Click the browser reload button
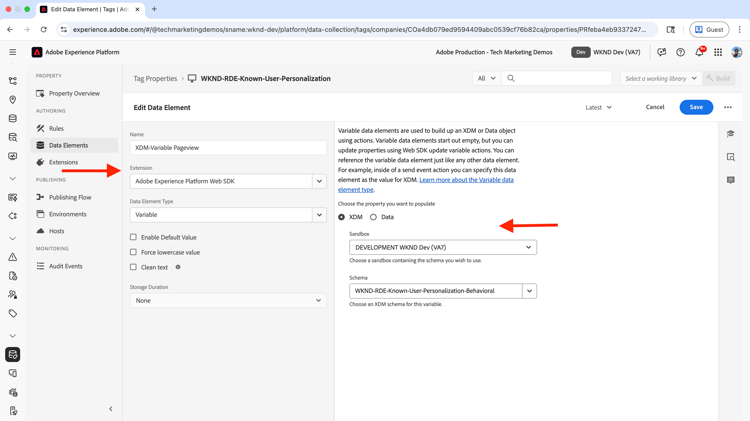 pyautogui.click(x=44, y=30)
